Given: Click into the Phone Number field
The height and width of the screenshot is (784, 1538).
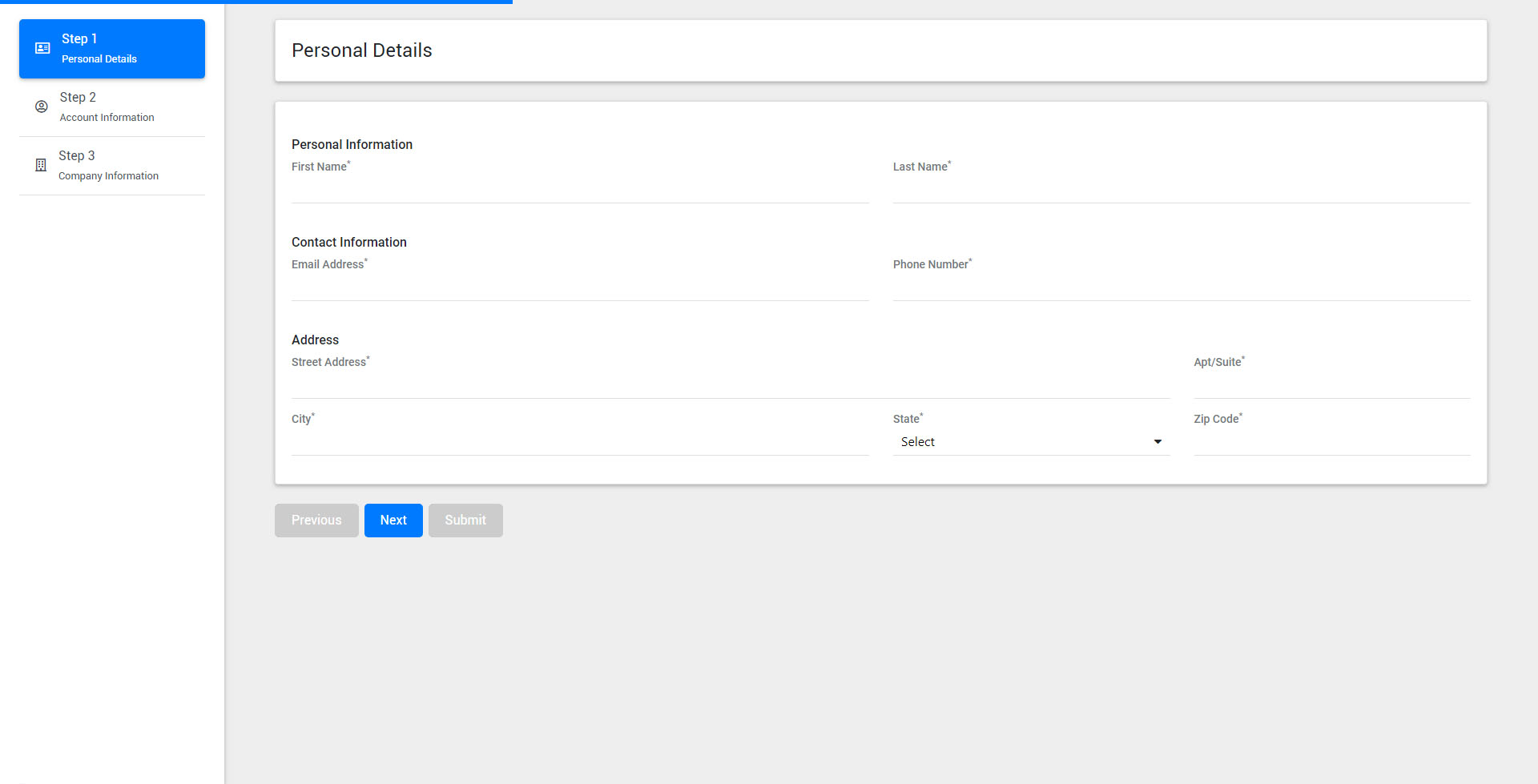Looking at the screenshot, I should (1182, 287).
